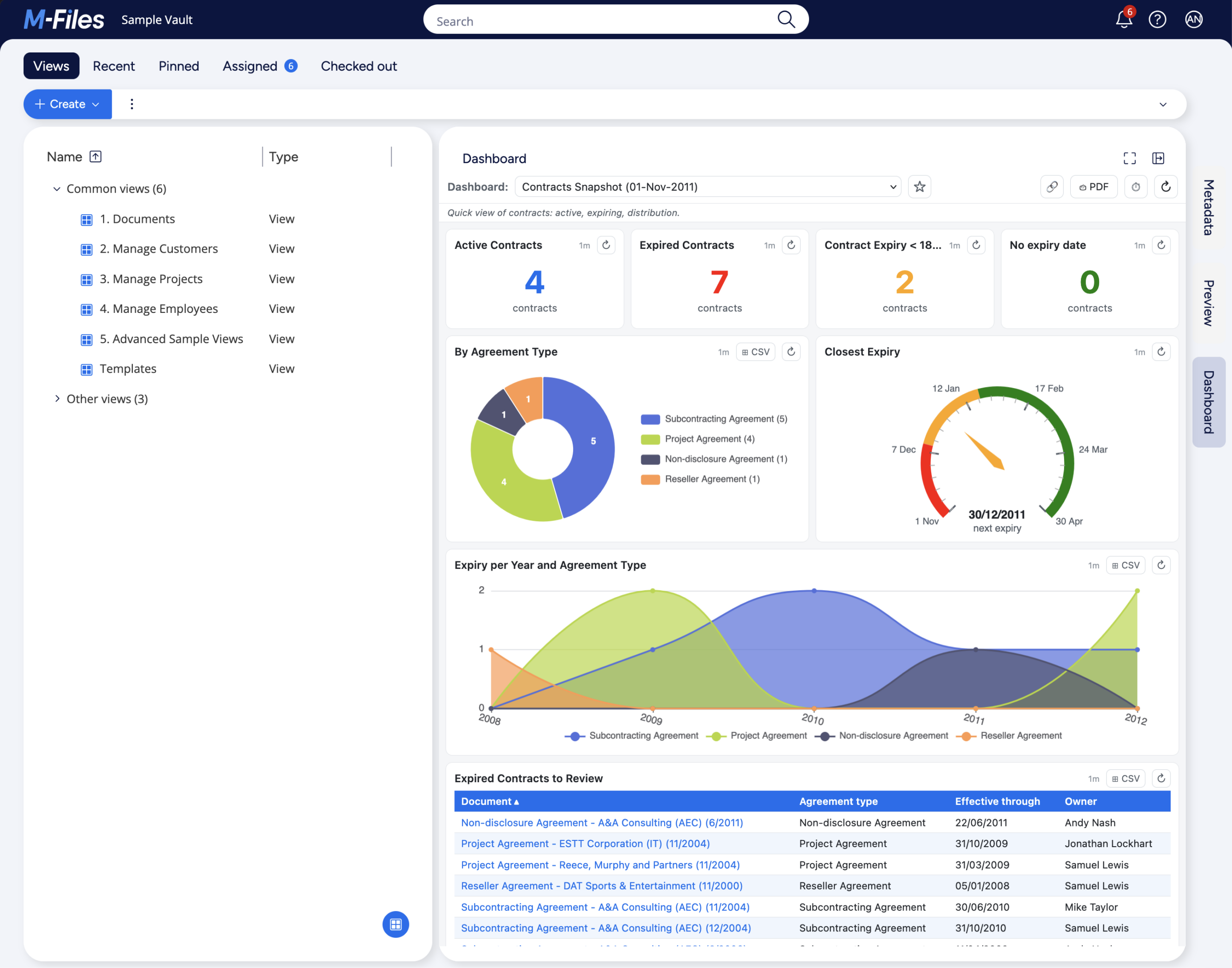
Task: Toggle Project Agreement series in line chart legend
Action: (x=757, y=736)
